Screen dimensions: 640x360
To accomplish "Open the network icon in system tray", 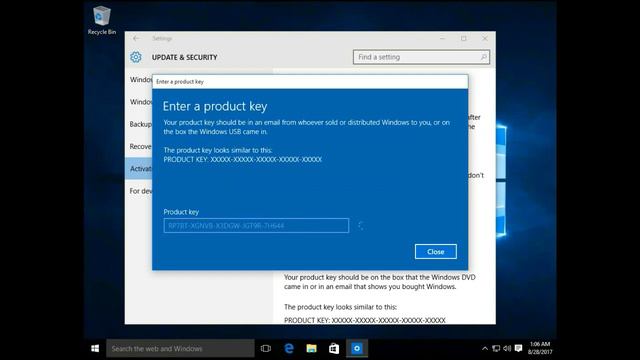I will 496,349.
